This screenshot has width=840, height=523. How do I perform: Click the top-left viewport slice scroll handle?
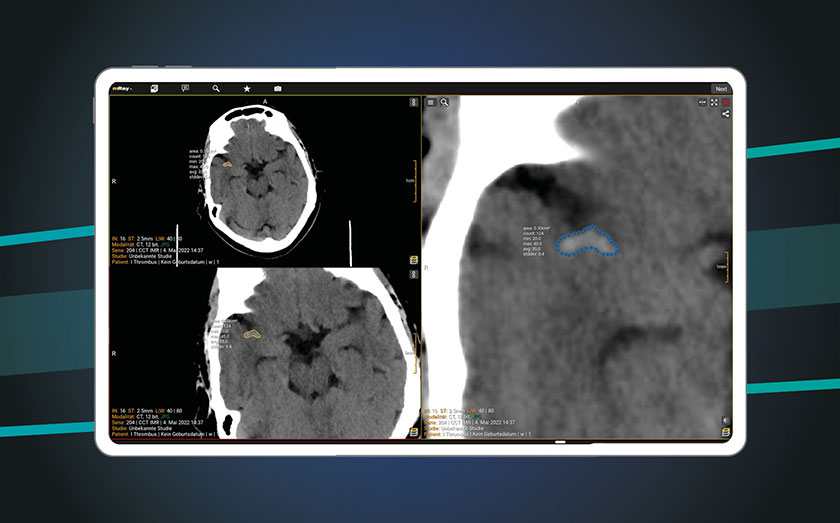click(x=412, y=102)
